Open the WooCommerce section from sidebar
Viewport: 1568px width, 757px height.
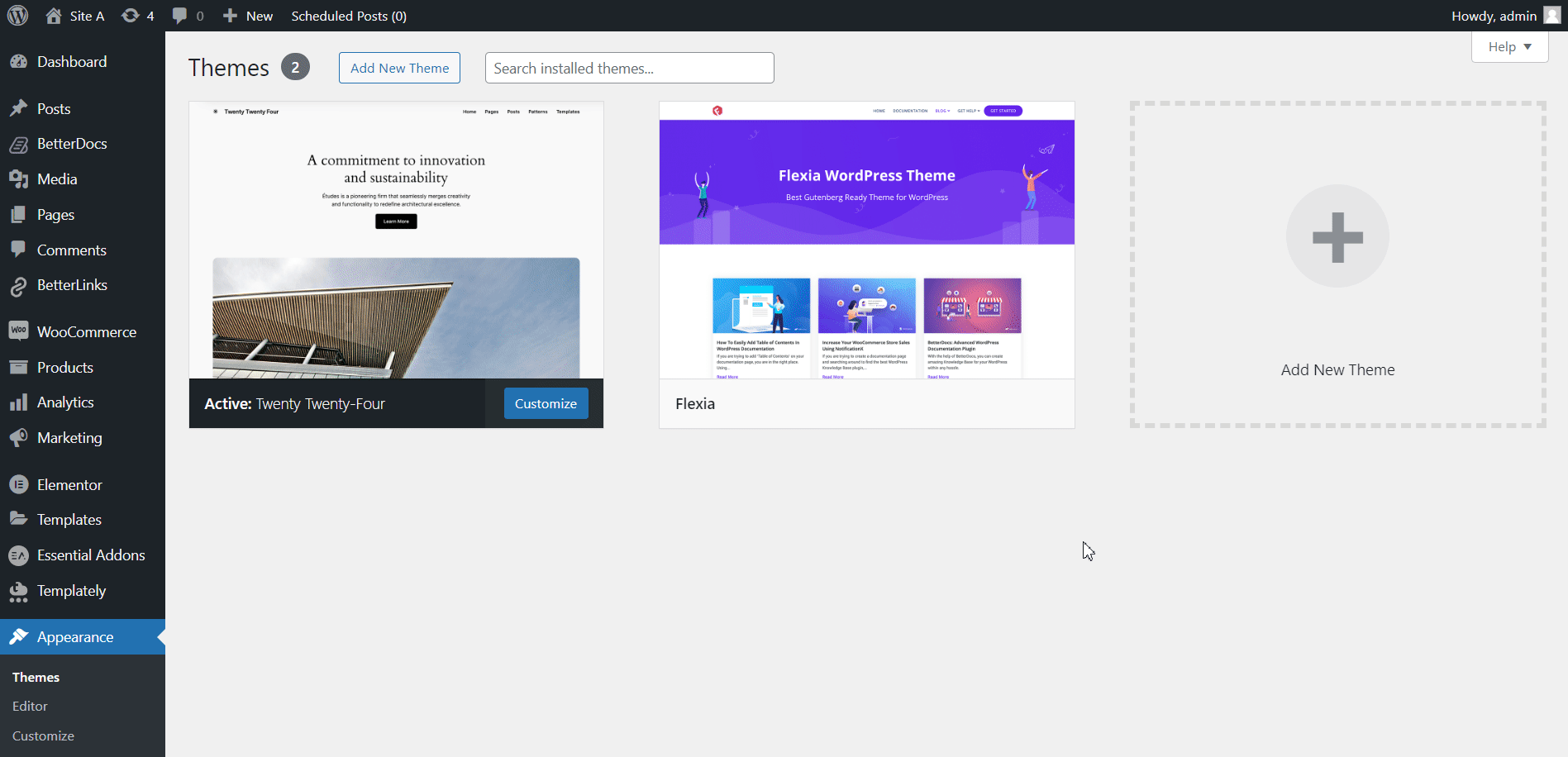[x=20, y=331]
